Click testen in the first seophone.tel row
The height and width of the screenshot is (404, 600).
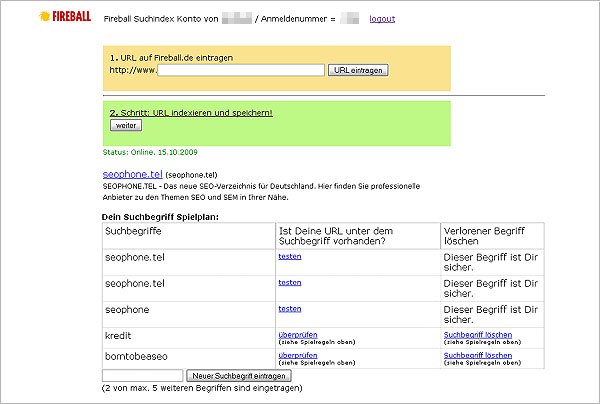point(289,257)
